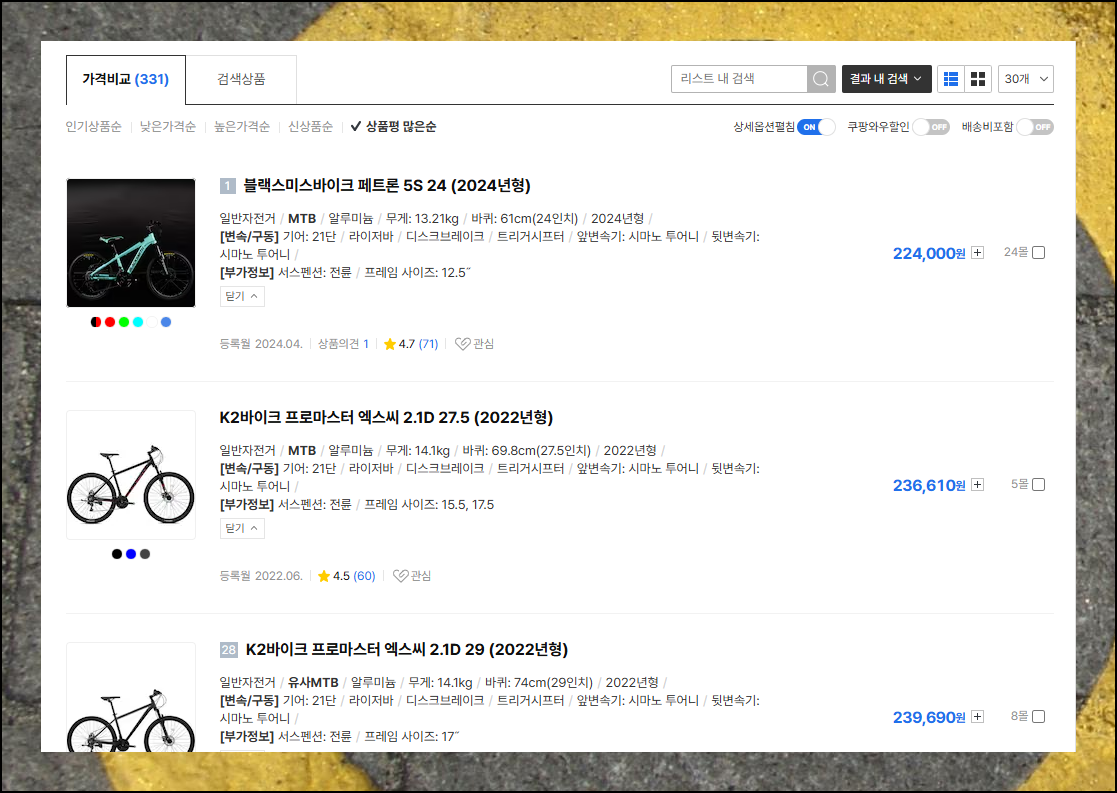Click 등록월 2024.04. text
Viewport: 1117px width, 793px height.
click(x=261, y=344)
